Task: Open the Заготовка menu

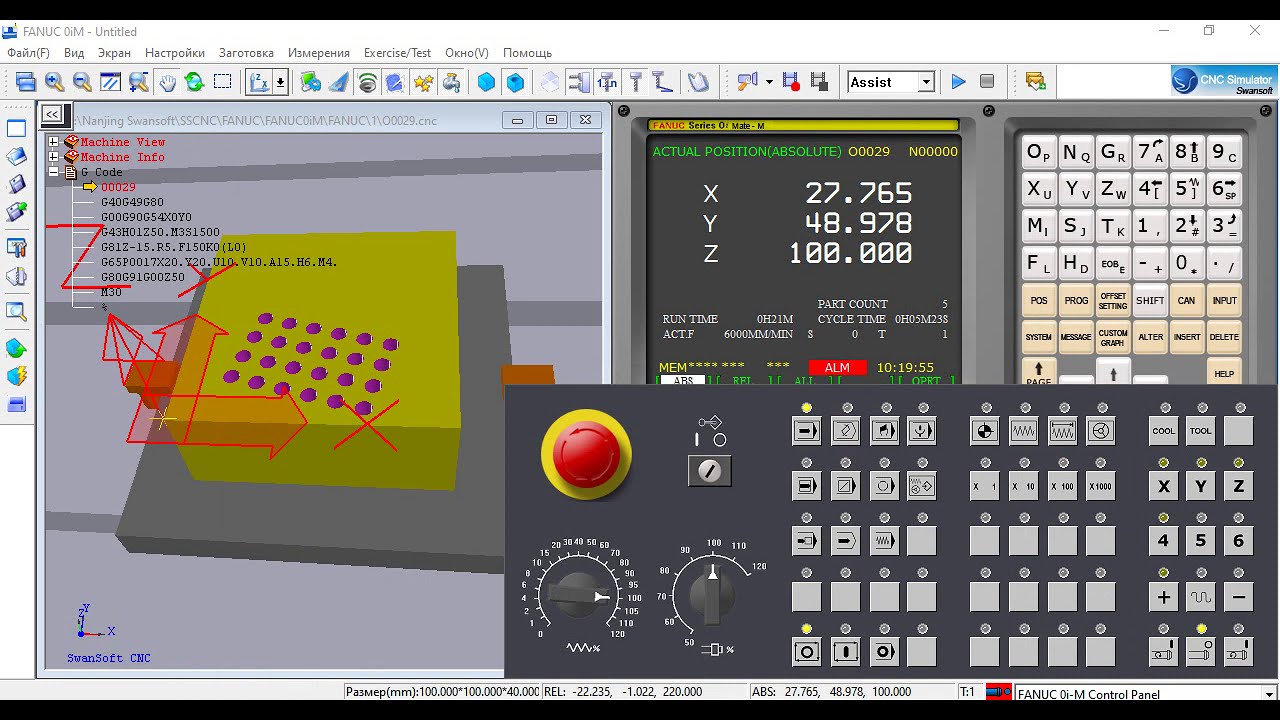Action: click(x=246, y=53)
